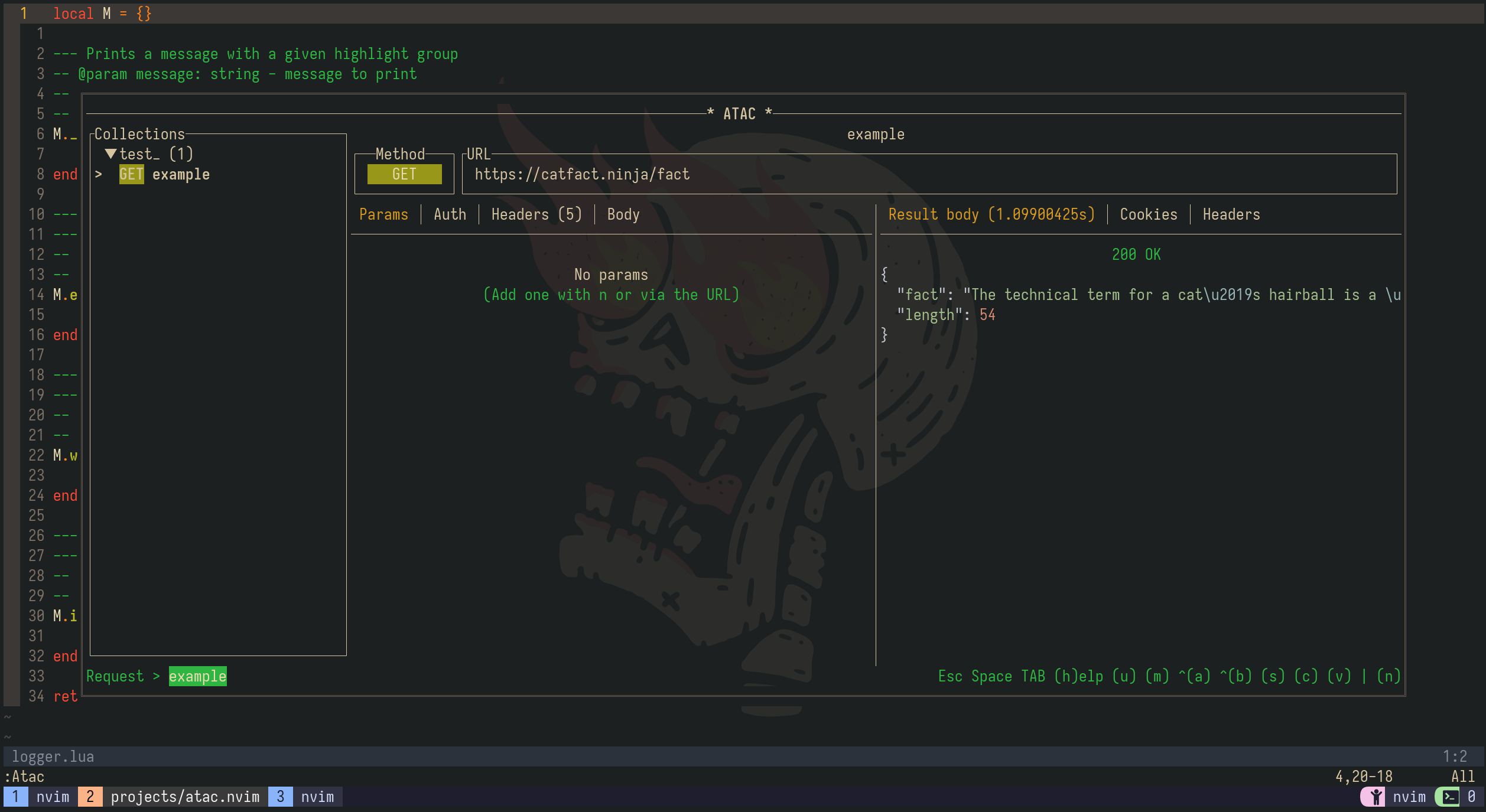This screenshot has height=812, width=1486.
Task: Click the :Atac command line text
Action: click(x=24, y=777)
